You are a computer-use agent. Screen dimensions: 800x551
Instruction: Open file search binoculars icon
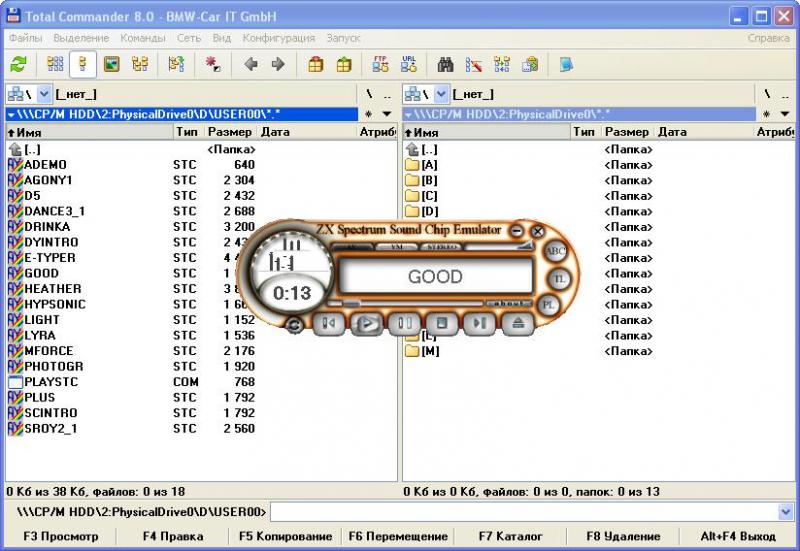(x=446, y=65)
